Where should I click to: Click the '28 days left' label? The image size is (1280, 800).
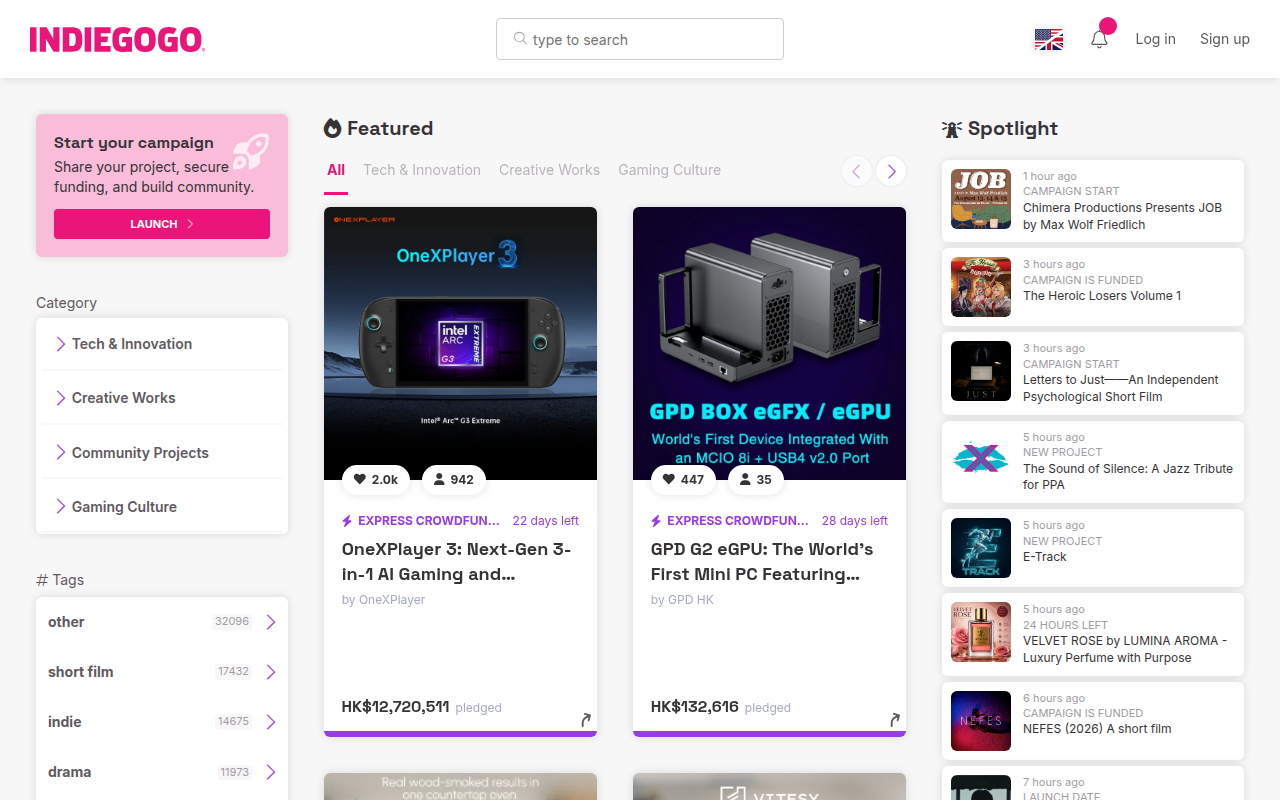coord(855,521)
